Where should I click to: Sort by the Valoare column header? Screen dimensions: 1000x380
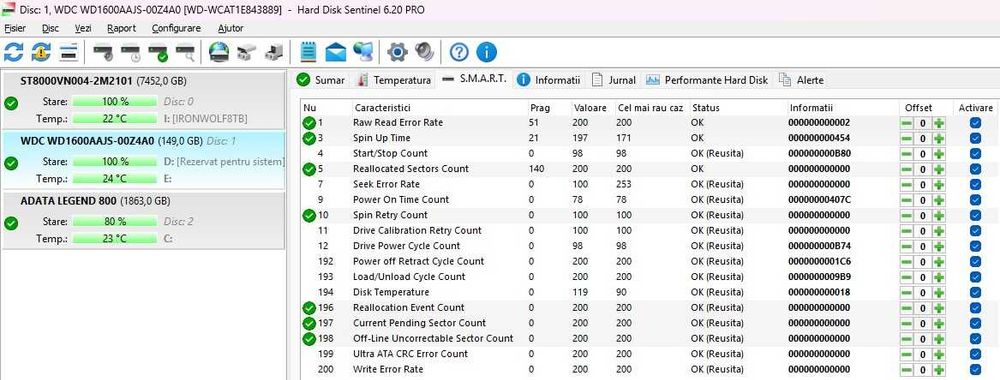592,108
